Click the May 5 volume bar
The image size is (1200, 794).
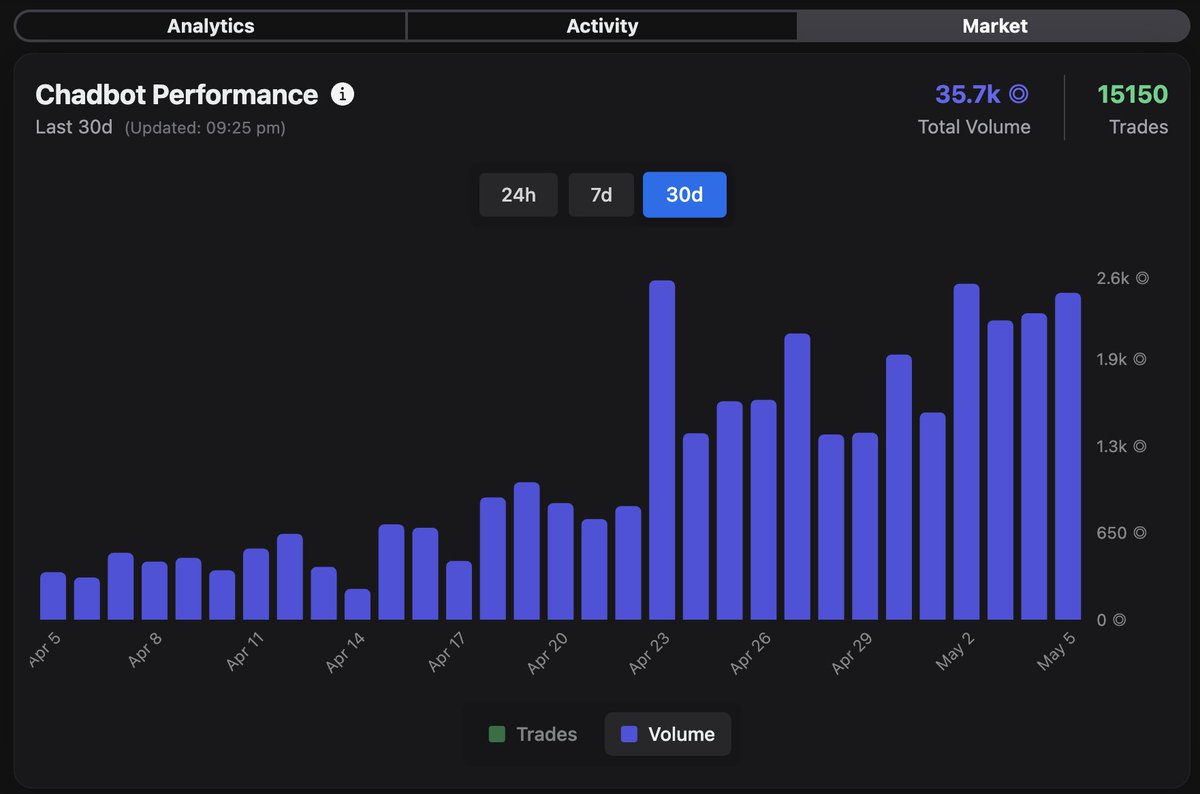pos(1068,456)
